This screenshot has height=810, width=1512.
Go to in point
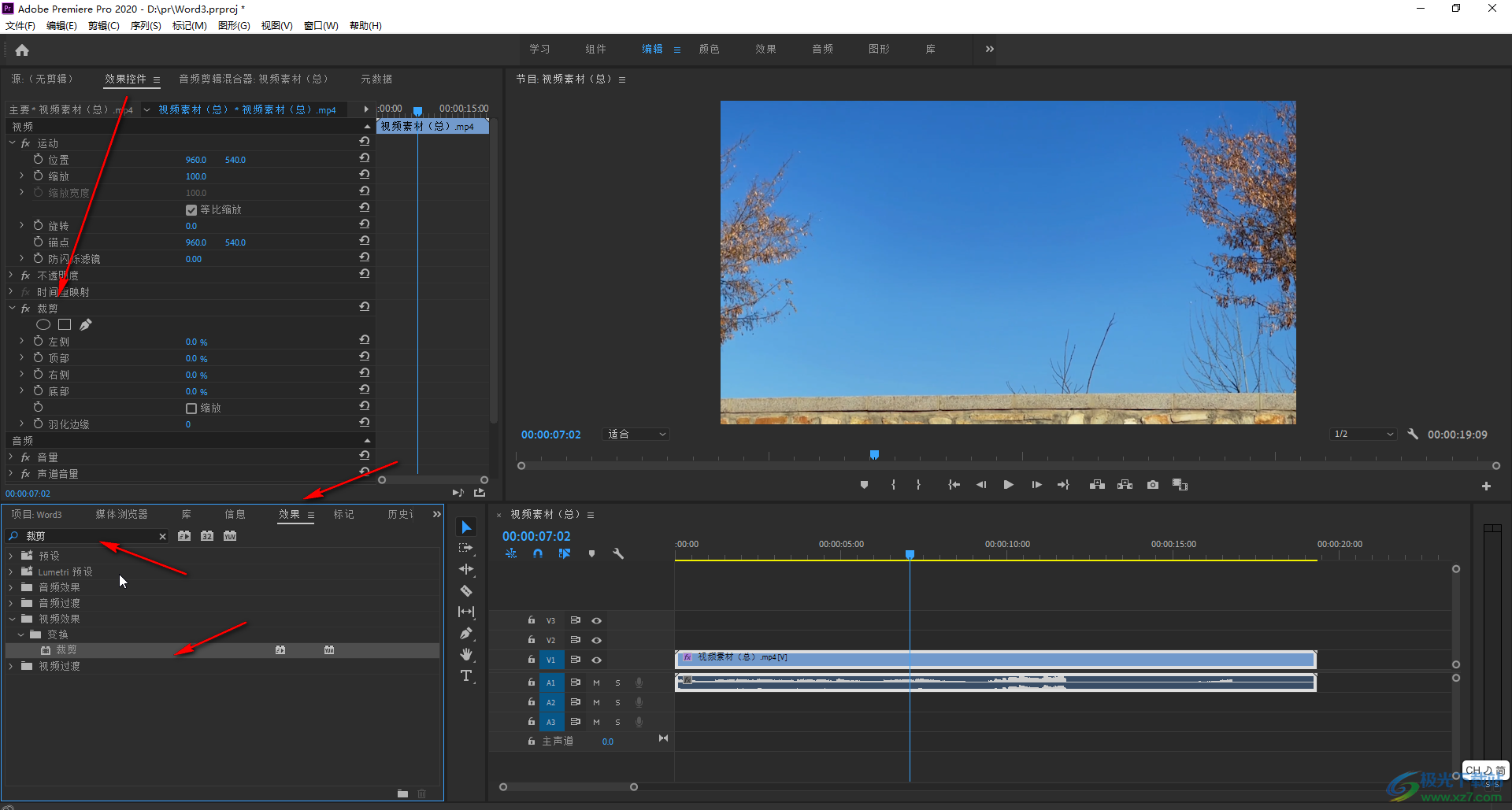[954, 485]
